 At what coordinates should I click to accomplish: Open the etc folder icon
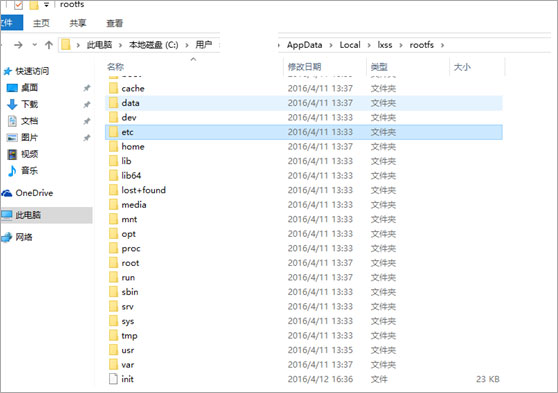113,132
